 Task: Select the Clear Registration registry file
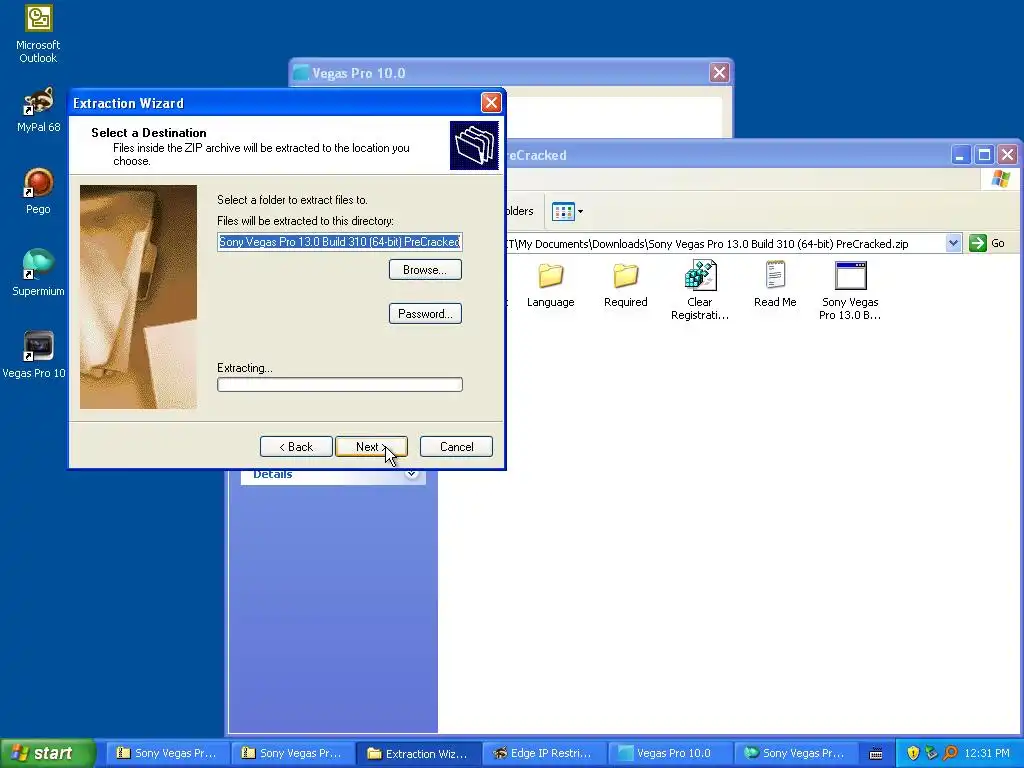pyautogui.click(x=700, y=290)
